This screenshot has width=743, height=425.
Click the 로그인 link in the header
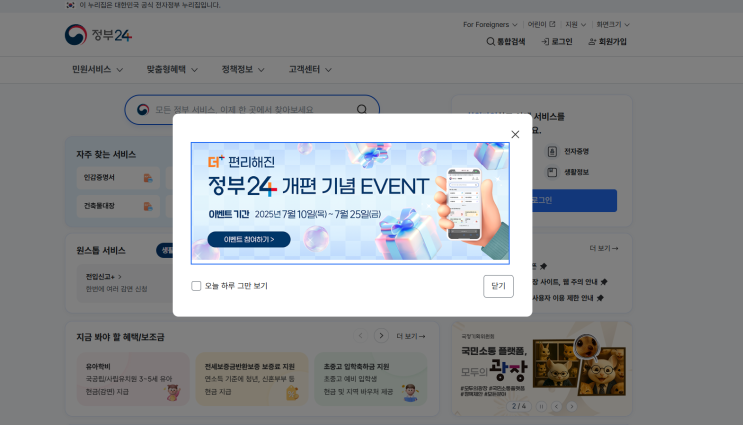(557, 42)
